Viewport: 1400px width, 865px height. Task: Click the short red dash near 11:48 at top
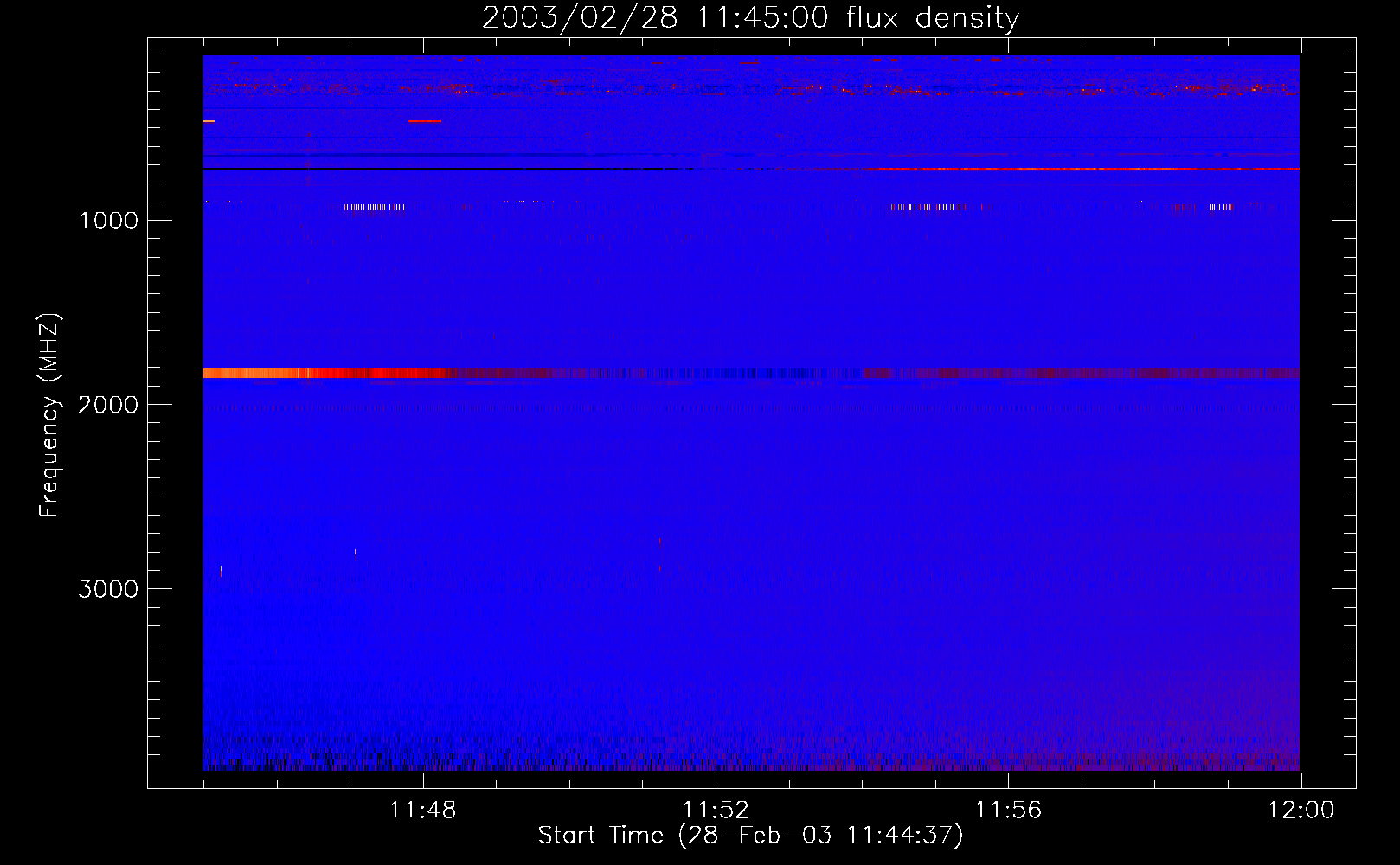coord(425,121)
